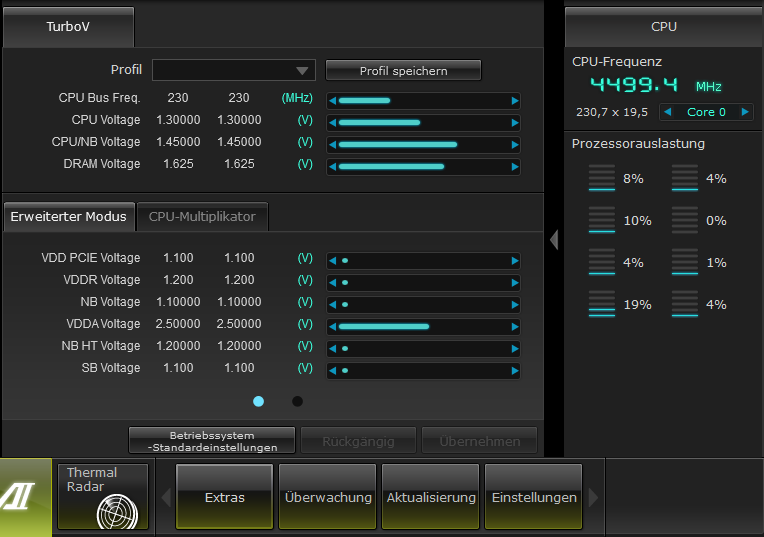Increase NB Voltage with right arrow
The image size is (764, 537).
click(x=515, y=305)
